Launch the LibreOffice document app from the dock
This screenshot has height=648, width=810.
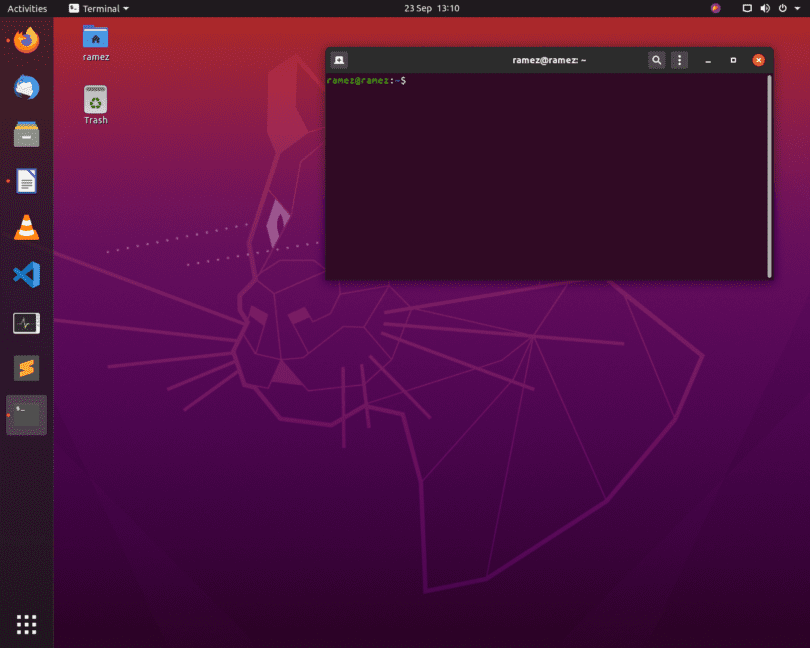(26, 180)
